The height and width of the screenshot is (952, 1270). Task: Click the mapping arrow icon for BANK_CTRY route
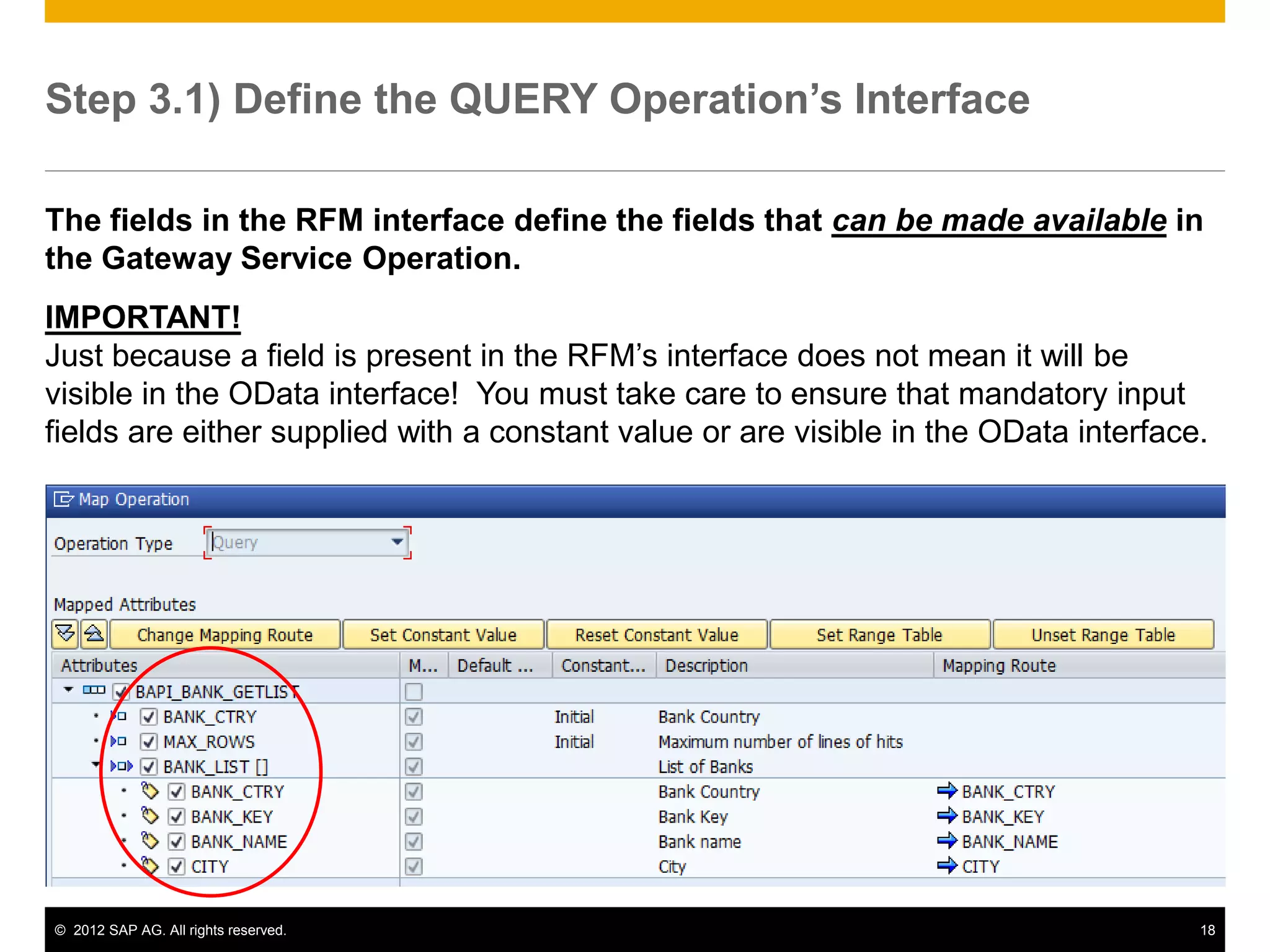pyautogui.click(x=947, y=791)
